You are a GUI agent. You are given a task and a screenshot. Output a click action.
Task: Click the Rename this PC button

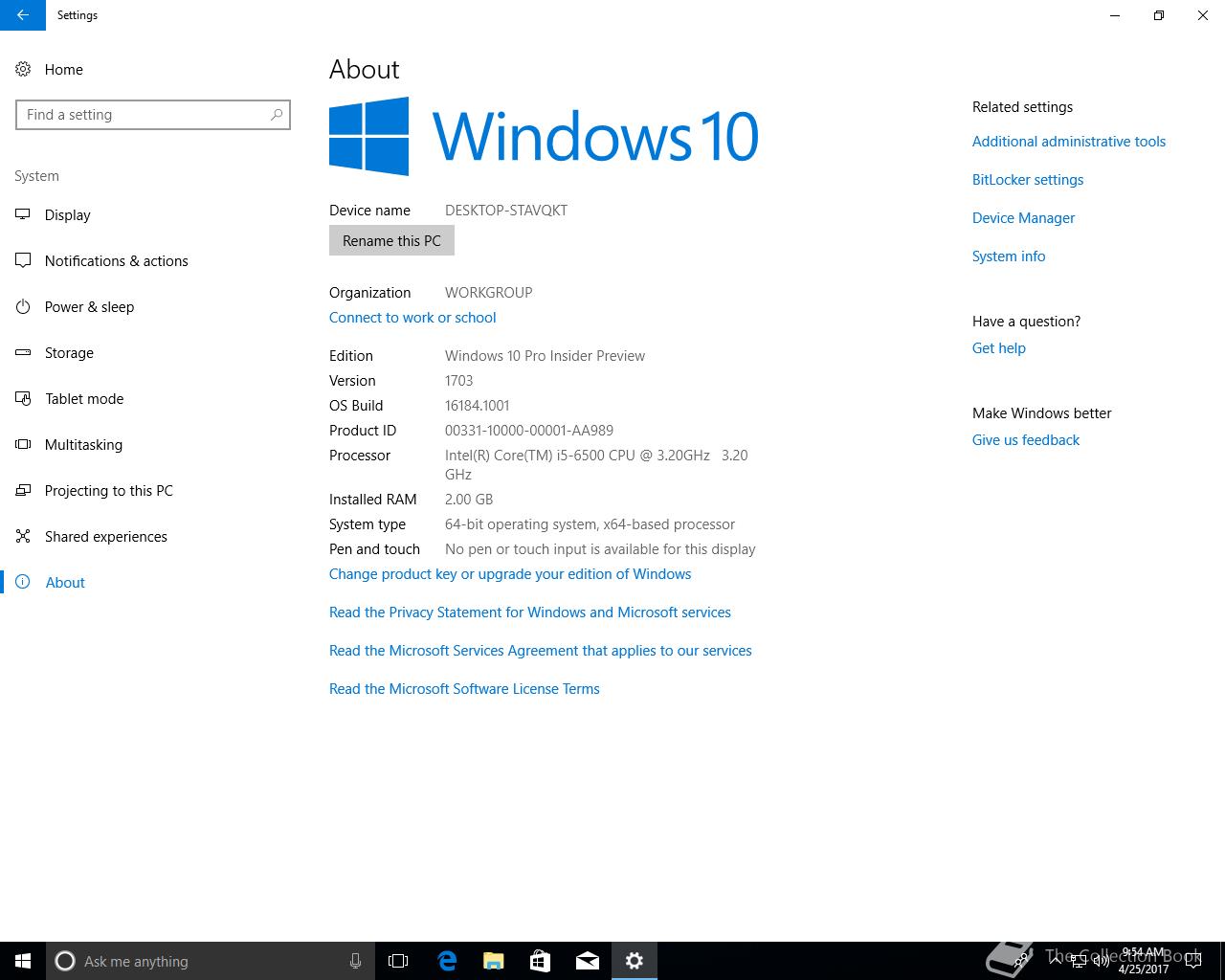(391, 241)
